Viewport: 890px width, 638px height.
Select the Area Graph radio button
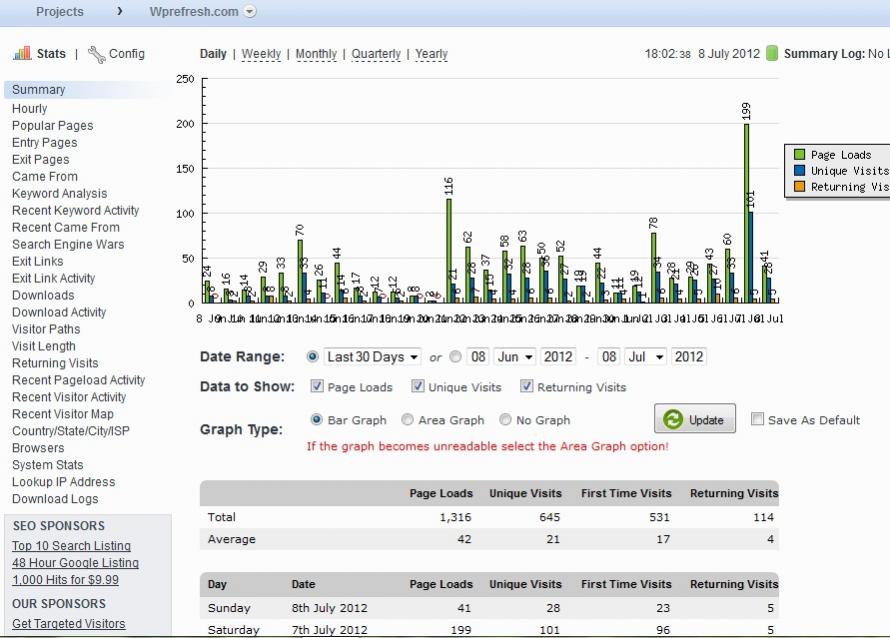pos(407,419)
